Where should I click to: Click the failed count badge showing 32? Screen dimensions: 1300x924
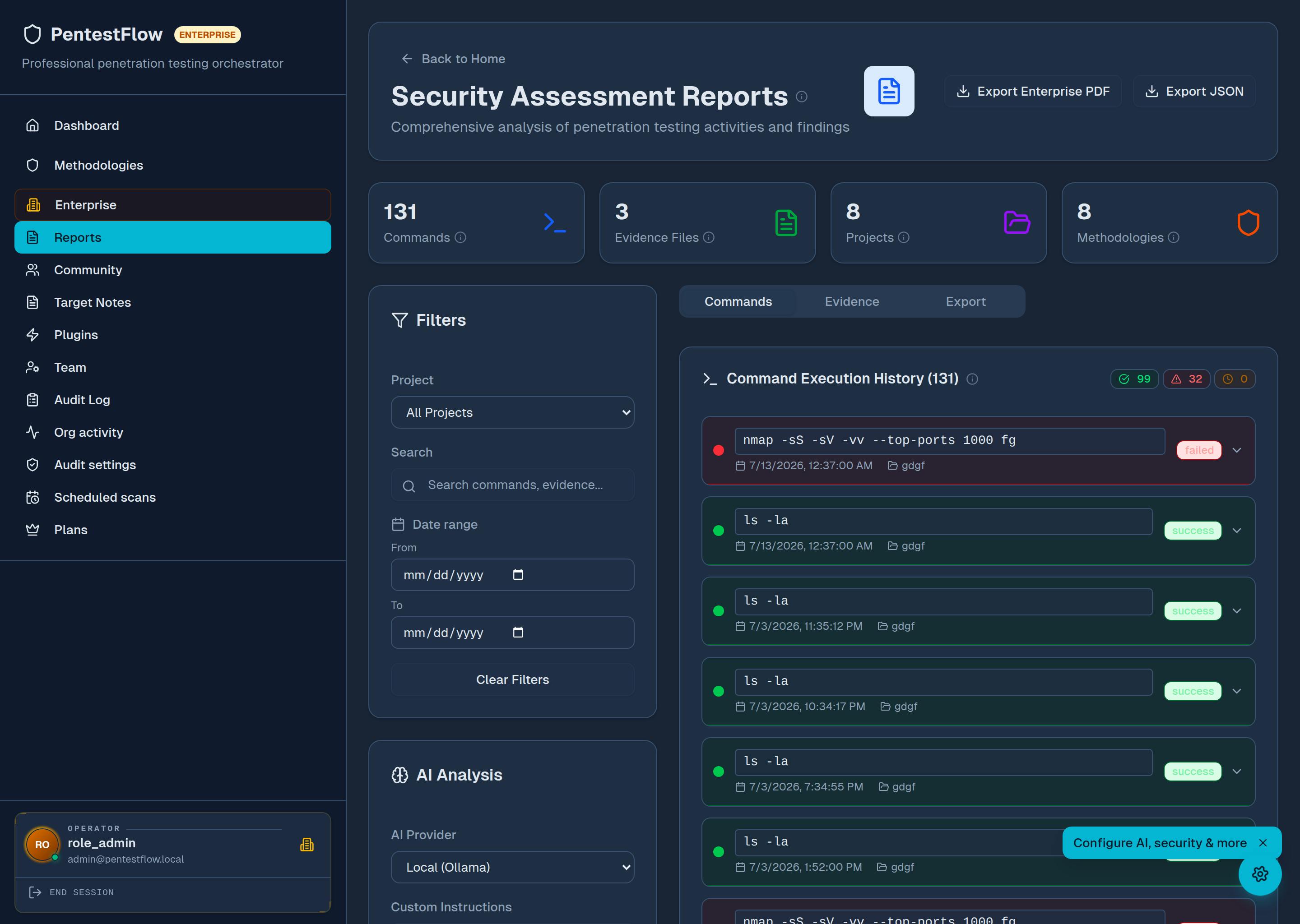[x=1186, y=379]
